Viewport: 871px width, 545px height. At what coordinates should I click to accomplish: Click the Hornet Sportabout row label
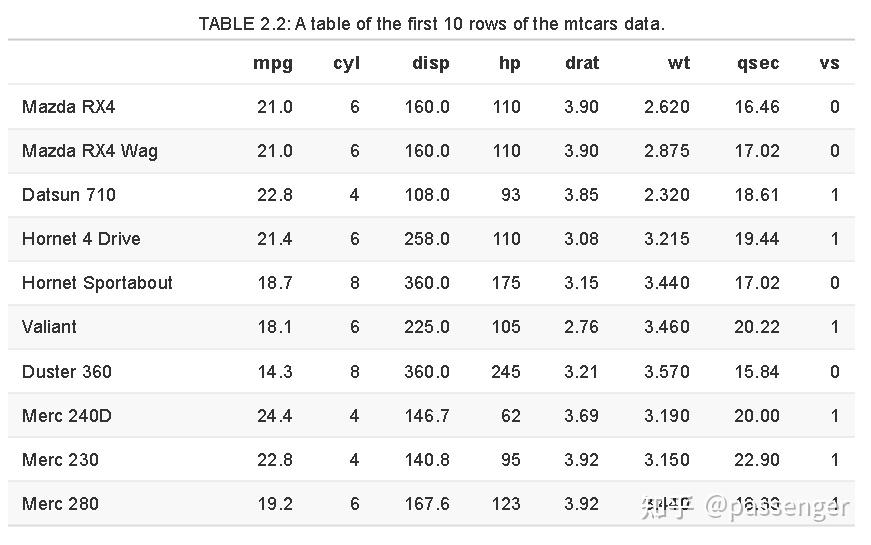[97, 283]
